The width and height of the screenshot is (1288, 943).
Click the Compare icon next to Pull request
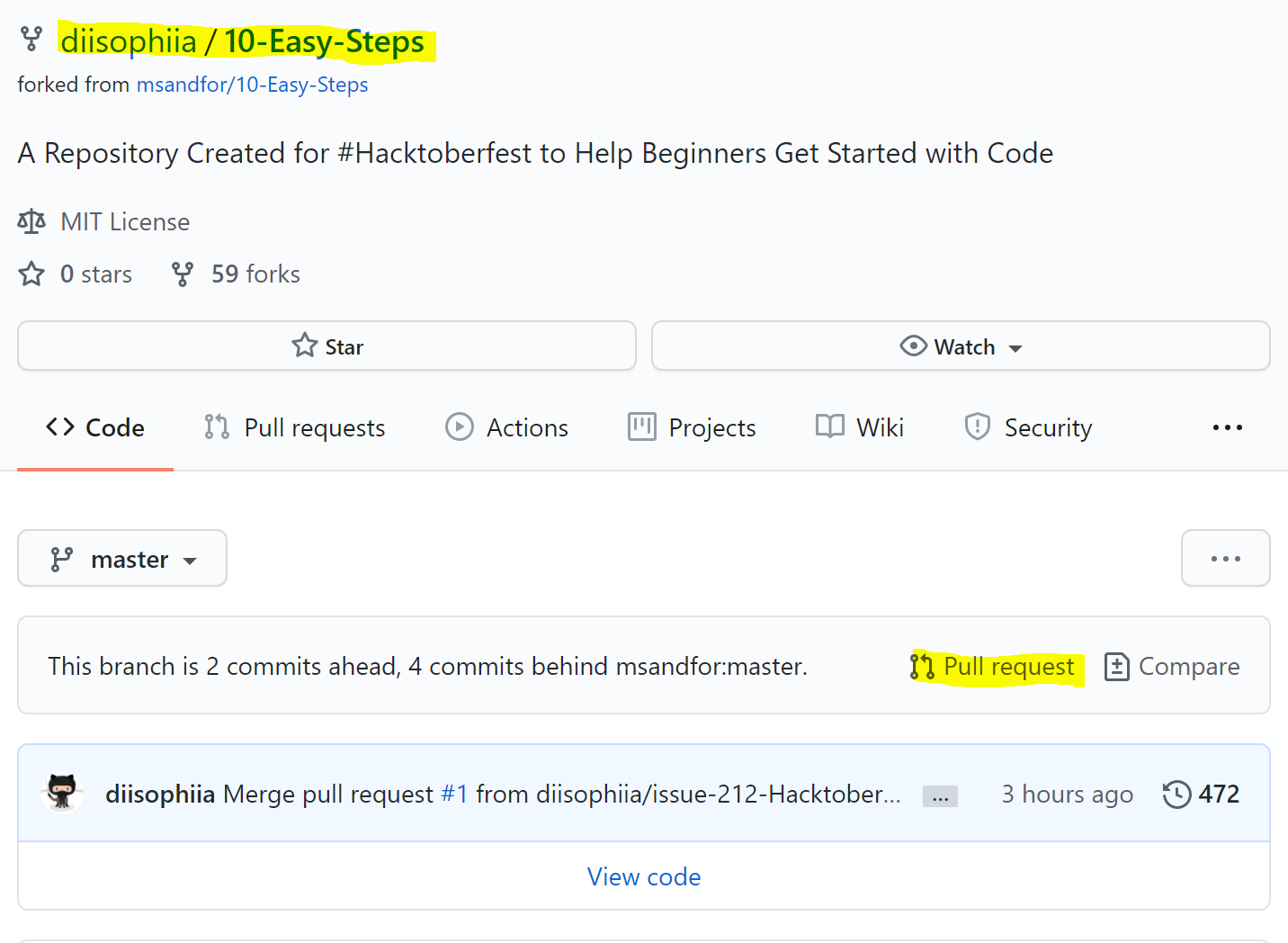tap(1117, 667)
